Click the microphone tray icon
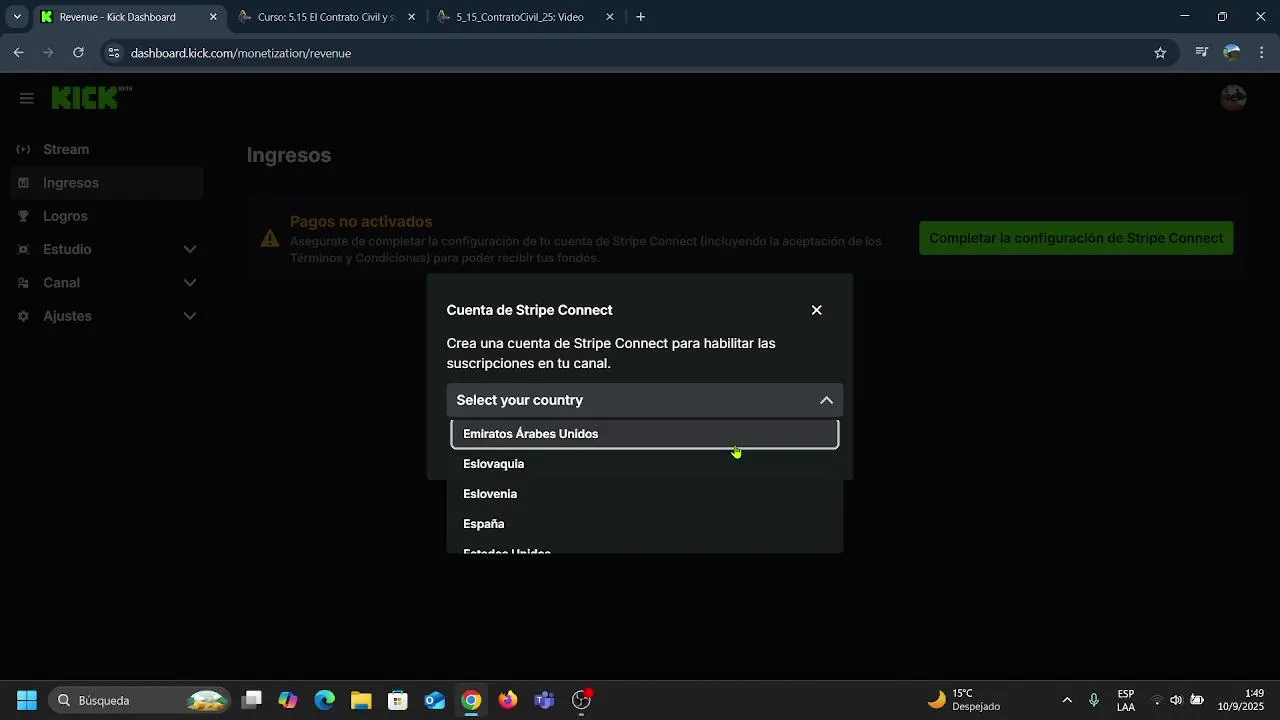 [1094, 700]
